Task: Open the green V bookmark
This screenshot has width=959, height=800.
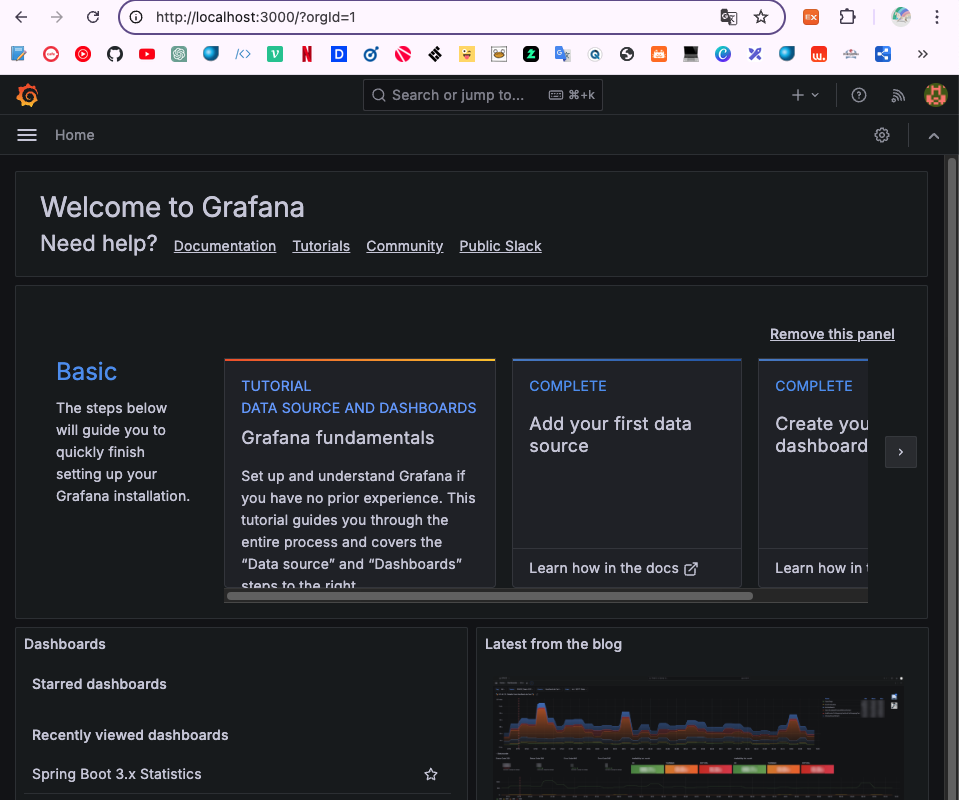Action: point(275,54)
